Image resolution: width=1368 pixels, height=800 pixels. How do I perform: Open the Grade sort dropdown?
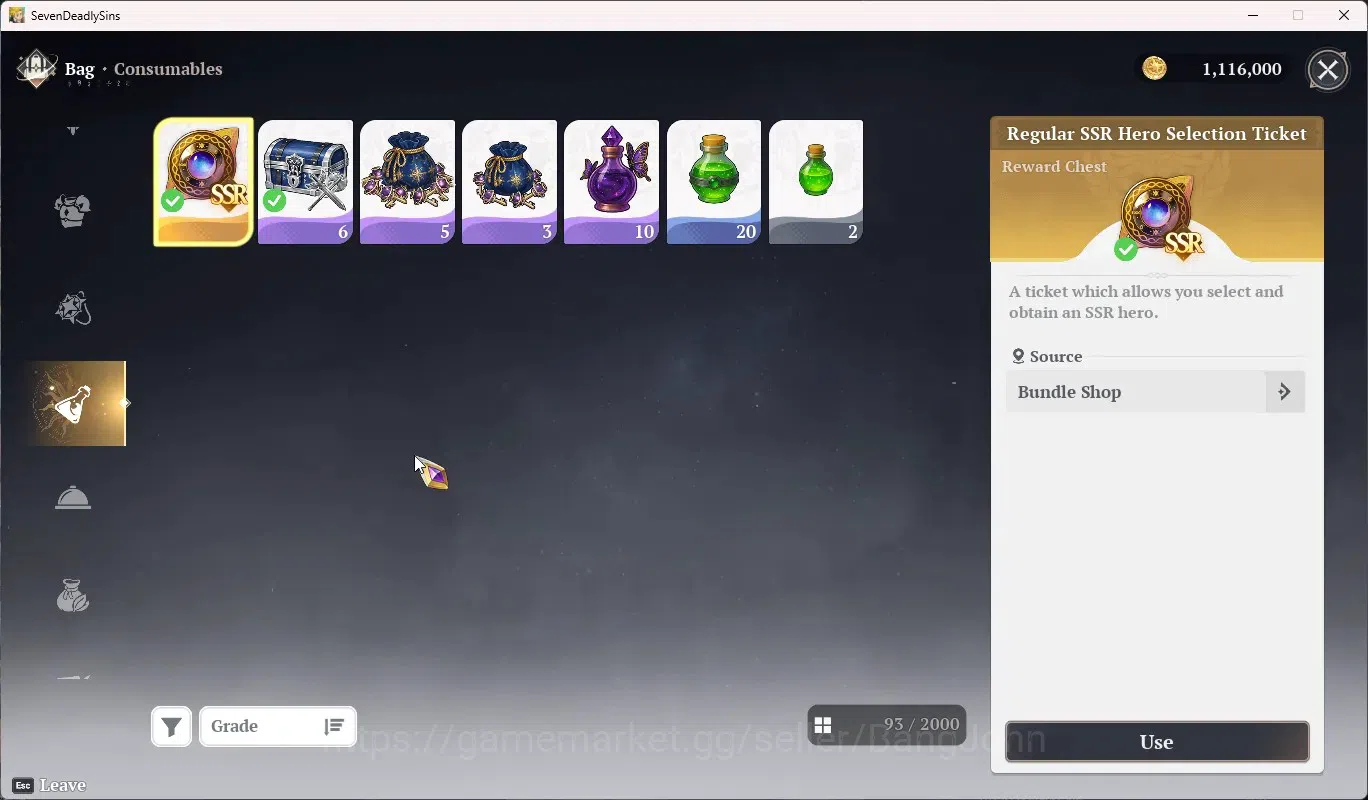coord(278,727)
